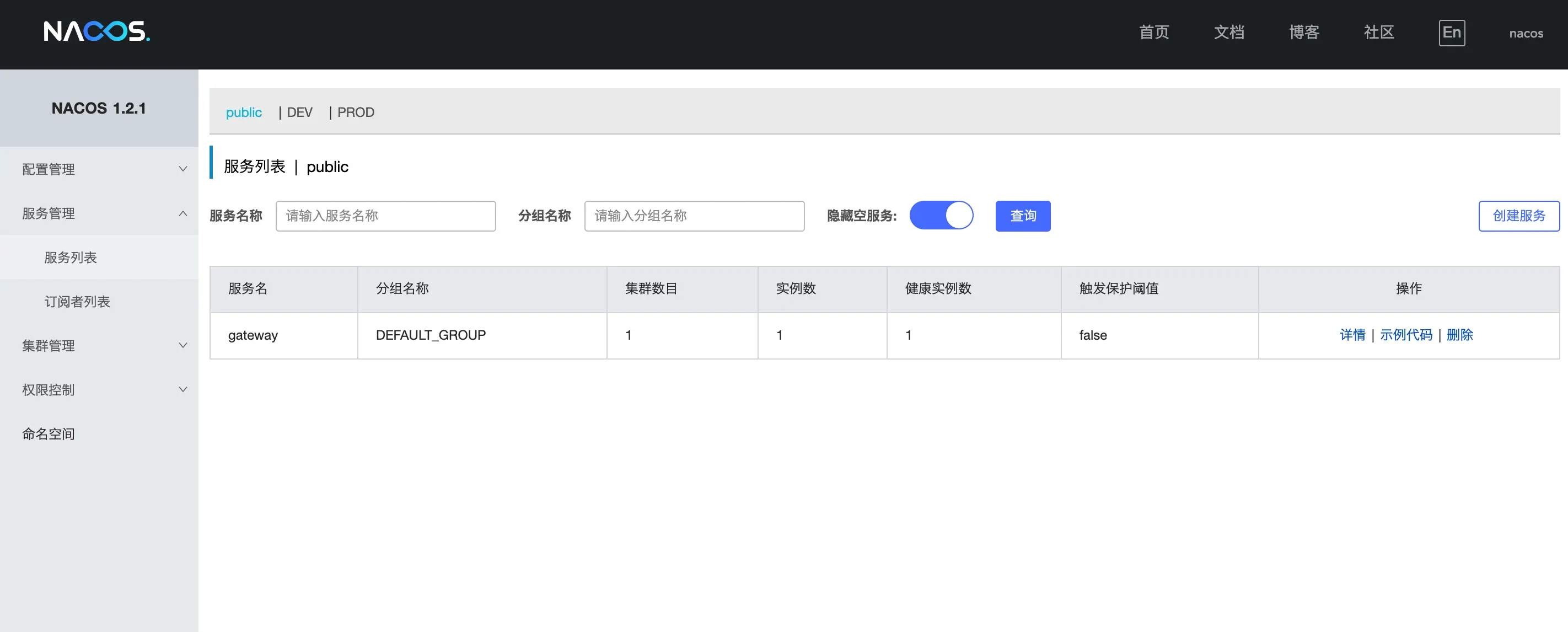Click the 分组名称 column header
The image size is (1568, 632).
point(481,289)
